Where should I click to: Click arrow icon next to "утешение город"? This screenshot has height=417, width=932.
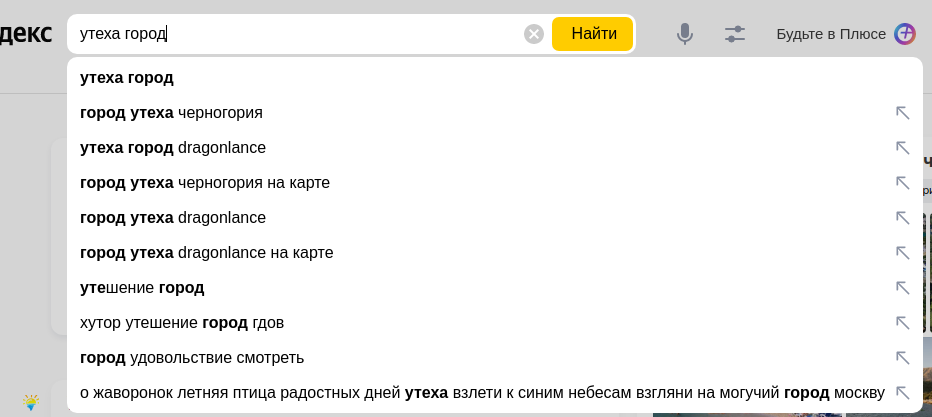[902, 288]
